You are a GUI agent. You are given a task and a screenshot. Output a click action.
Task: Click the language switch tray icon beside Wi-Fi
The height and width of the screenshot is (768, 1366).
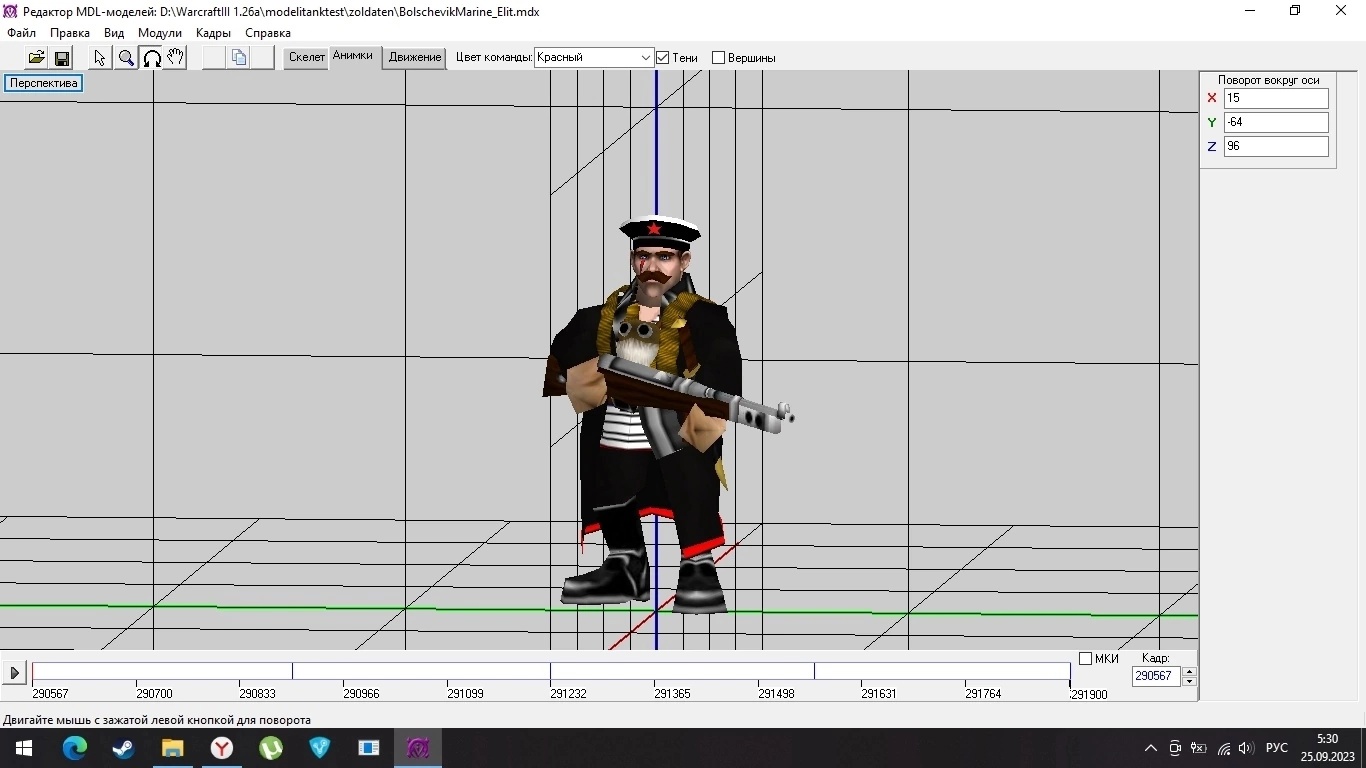click(x=1199, y=748)
